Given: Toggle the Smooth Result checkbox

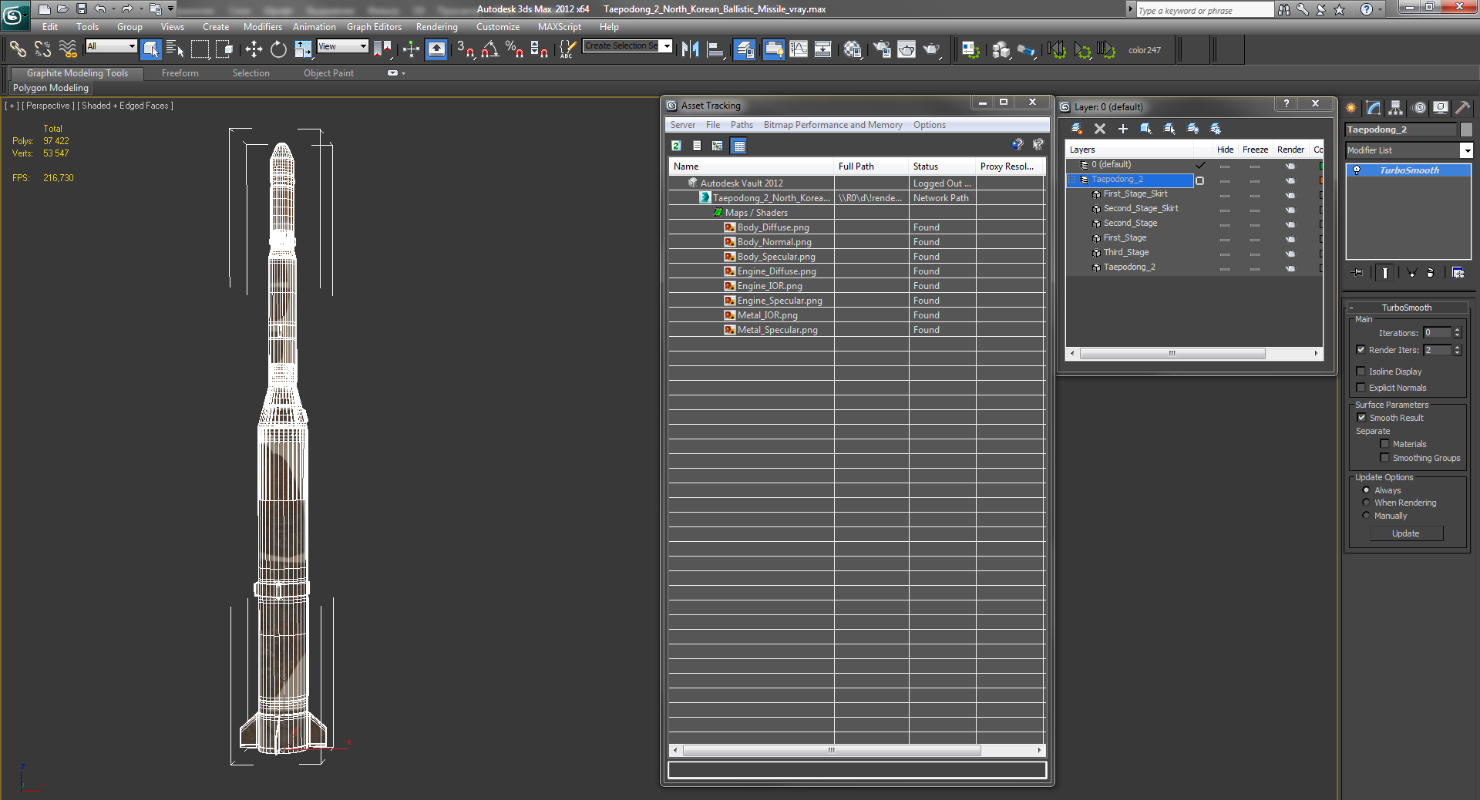Looking at the screenshot, I should pyautogui.click(x=1361, y=417).
